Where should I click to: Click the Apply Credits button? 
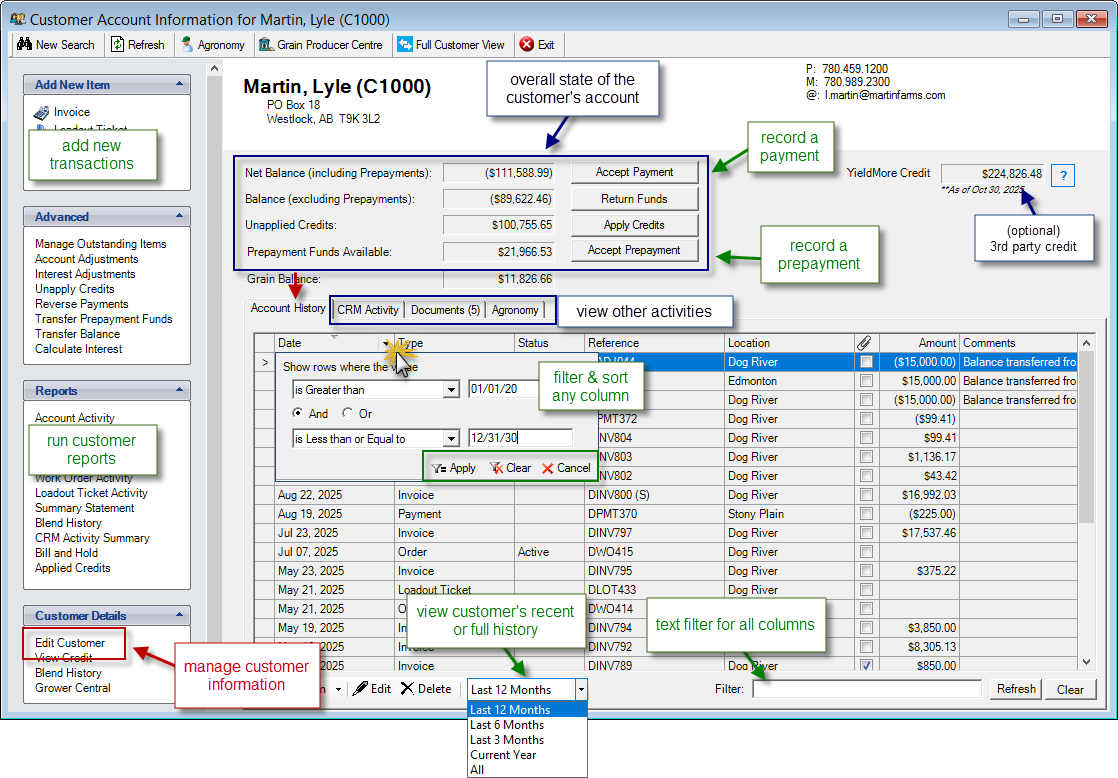[635, 225]
